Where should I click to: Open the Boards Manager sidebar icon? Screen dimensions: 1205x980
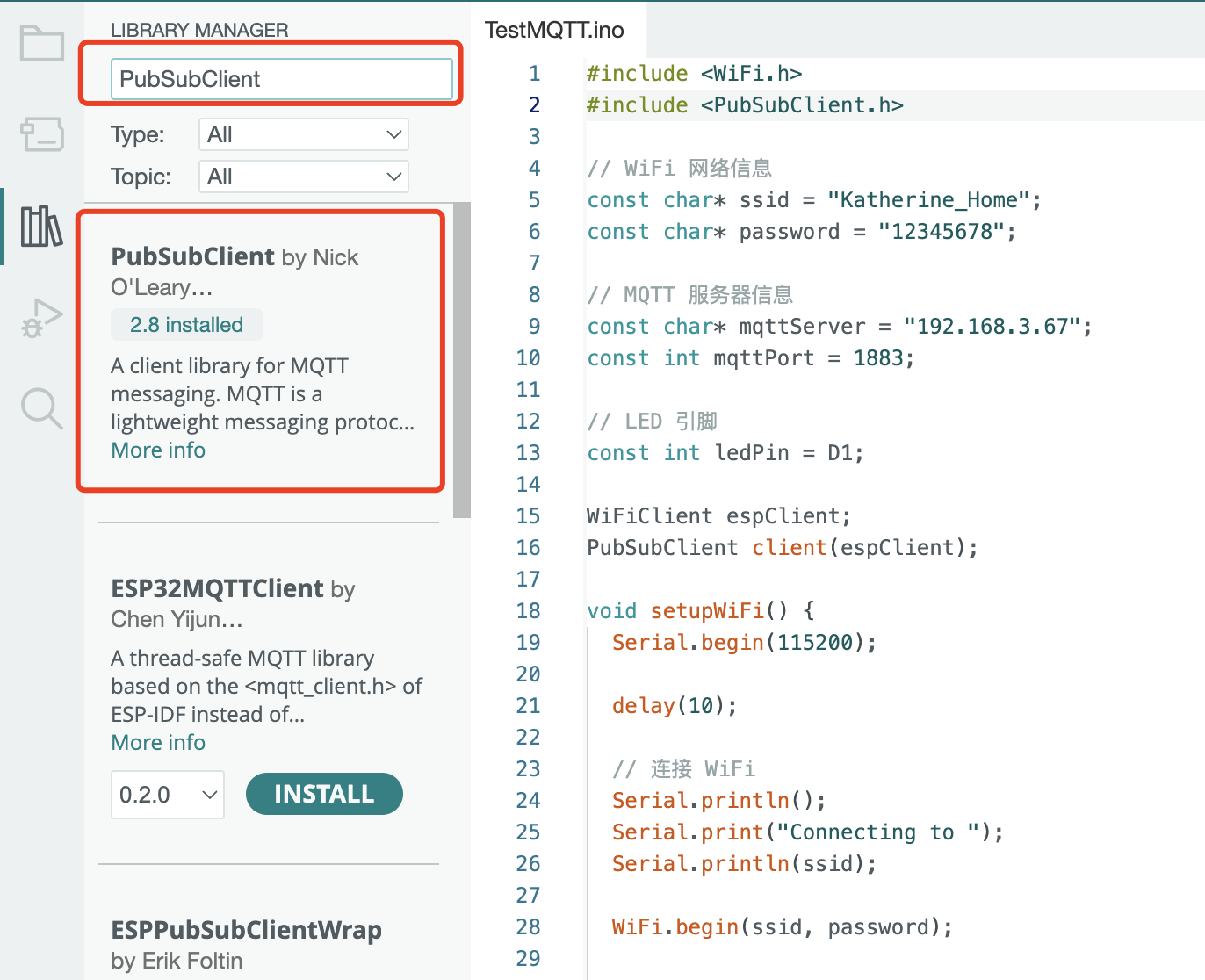(42, 134)
